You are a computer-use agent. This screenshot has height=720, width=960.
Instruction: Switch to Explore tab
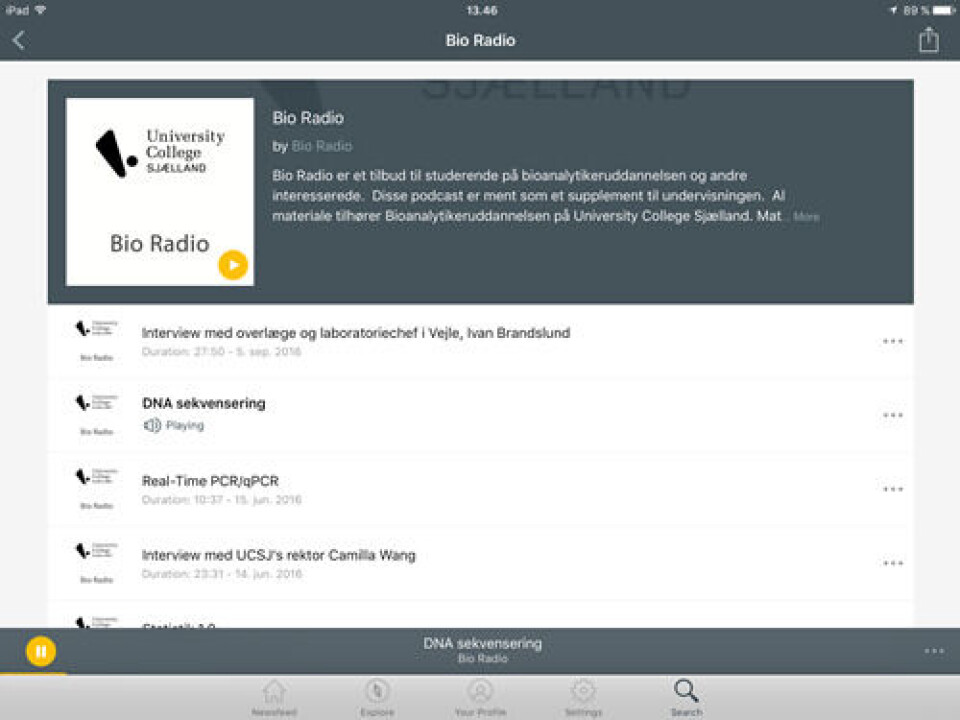377,697
